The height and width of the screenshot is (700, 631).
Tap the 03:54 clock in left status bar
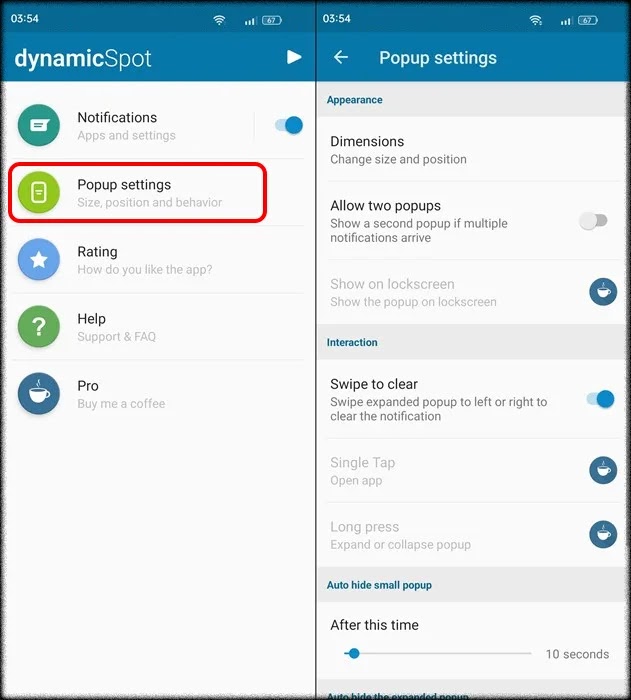[25, 19]
